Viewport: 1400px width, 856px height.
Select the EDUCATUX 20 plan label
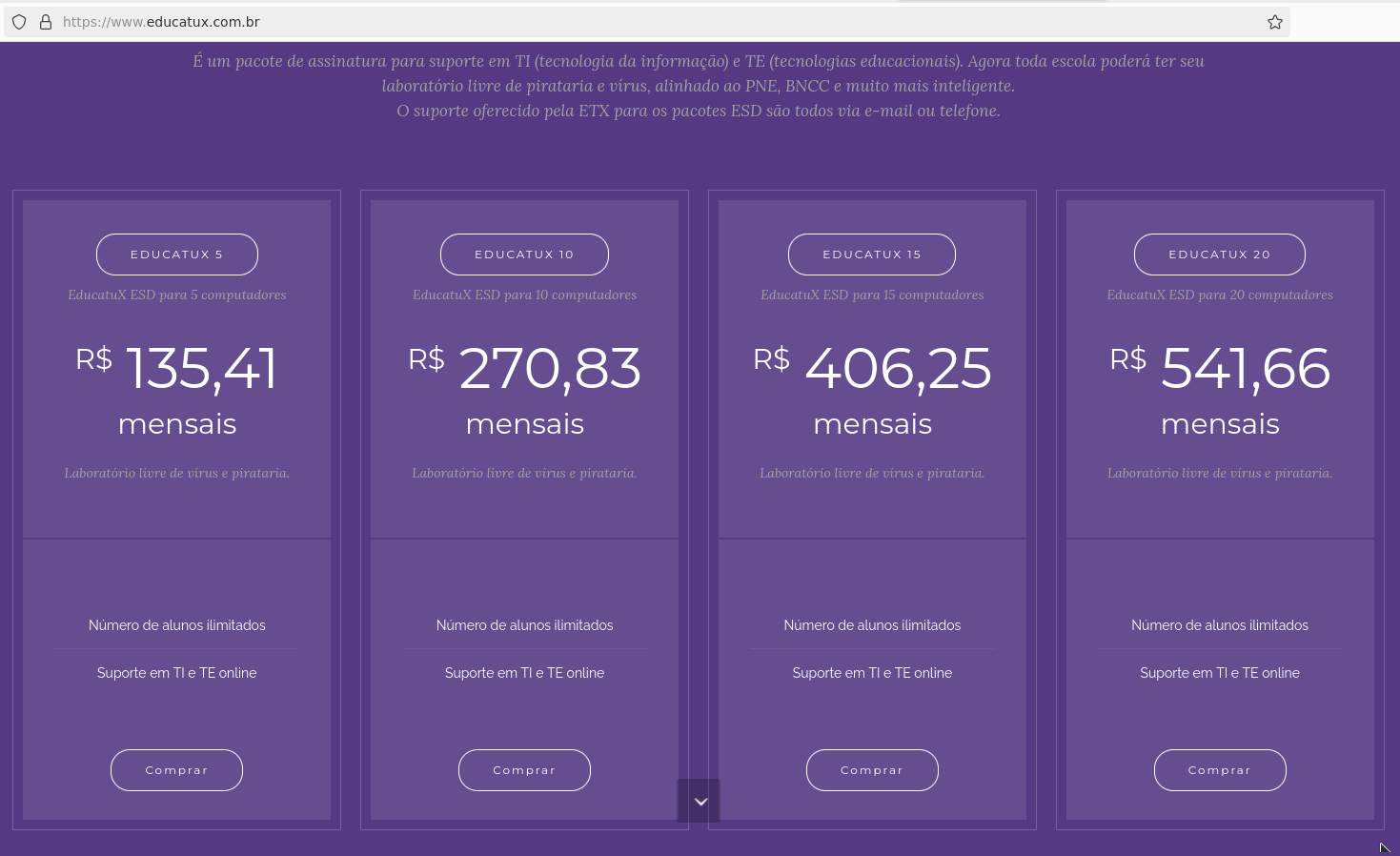pos(1220,255)
